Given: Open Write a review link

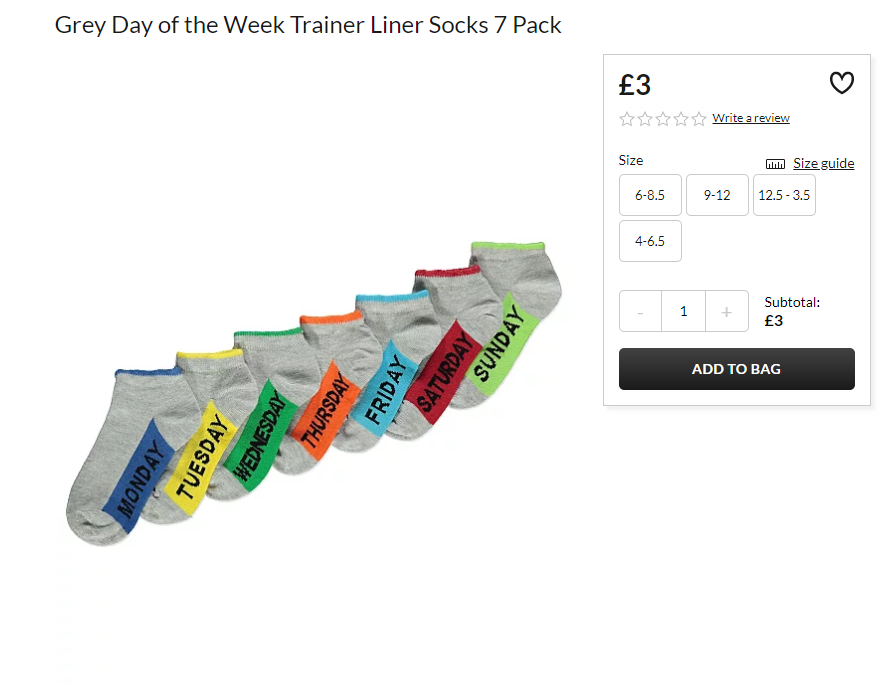Looking at the screenshot, I should point(751,118).
